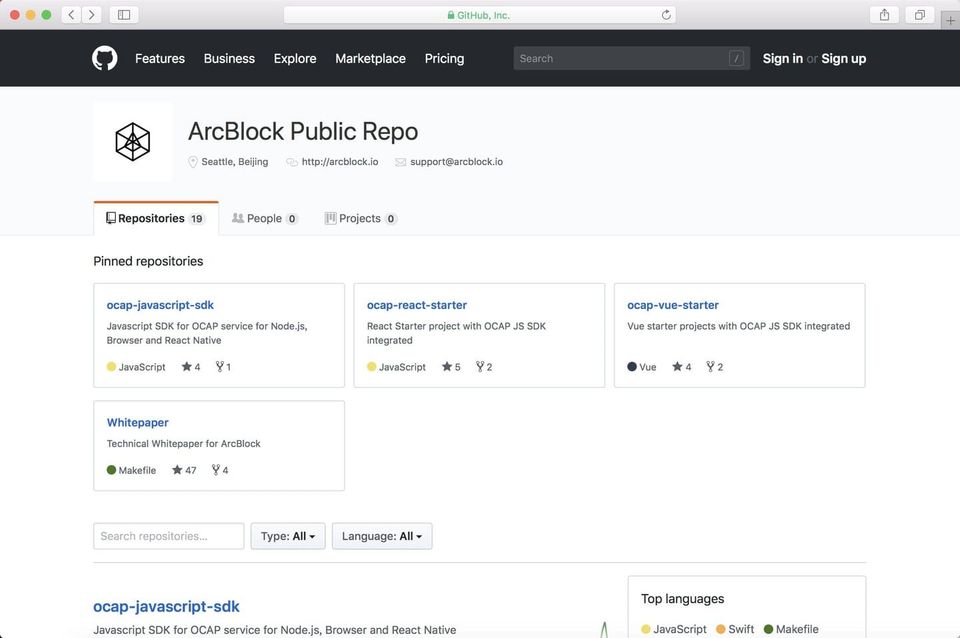Screen dimensions: 960x638
Task: Toggle the Safari sidebar icon
Action: [124, 15]
